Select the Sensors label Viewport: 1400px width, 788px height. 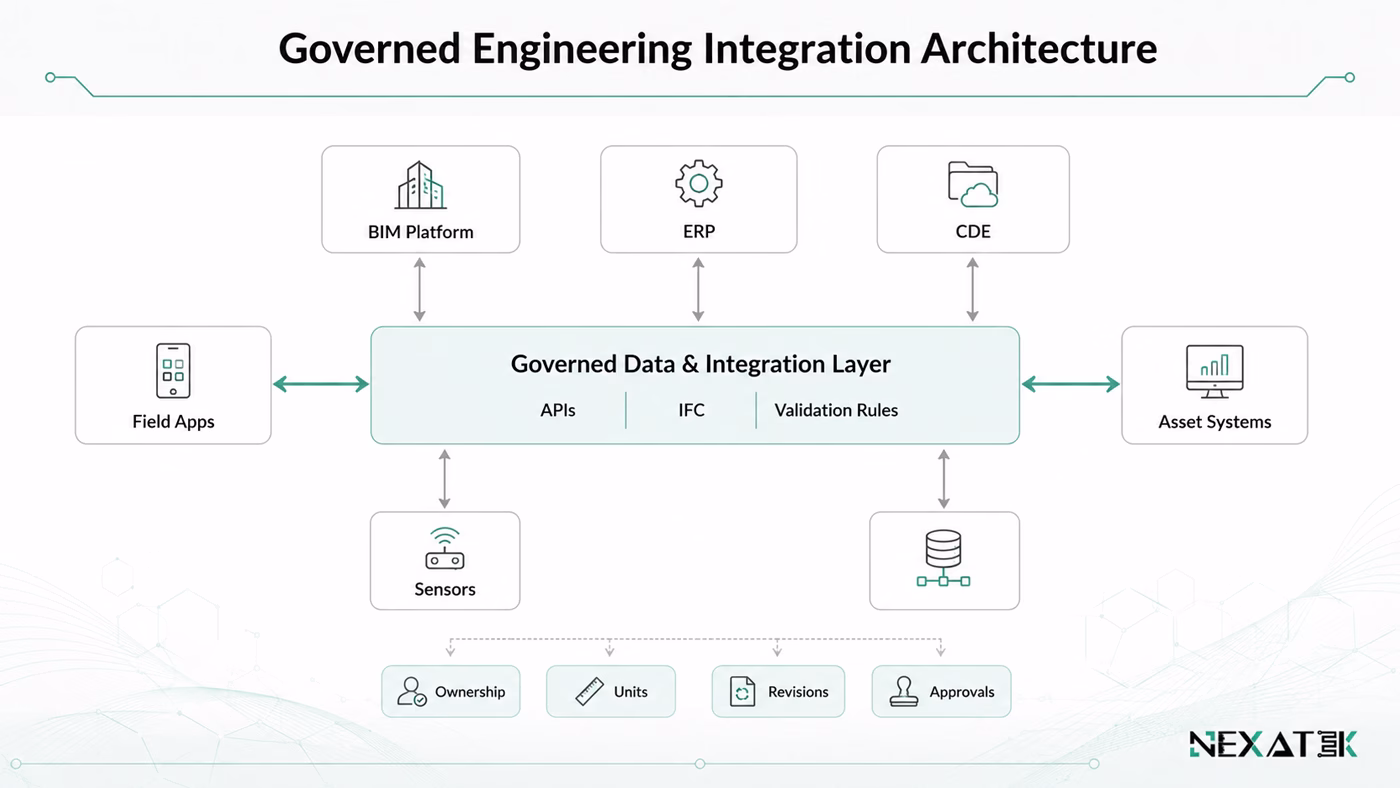(445, 589)
